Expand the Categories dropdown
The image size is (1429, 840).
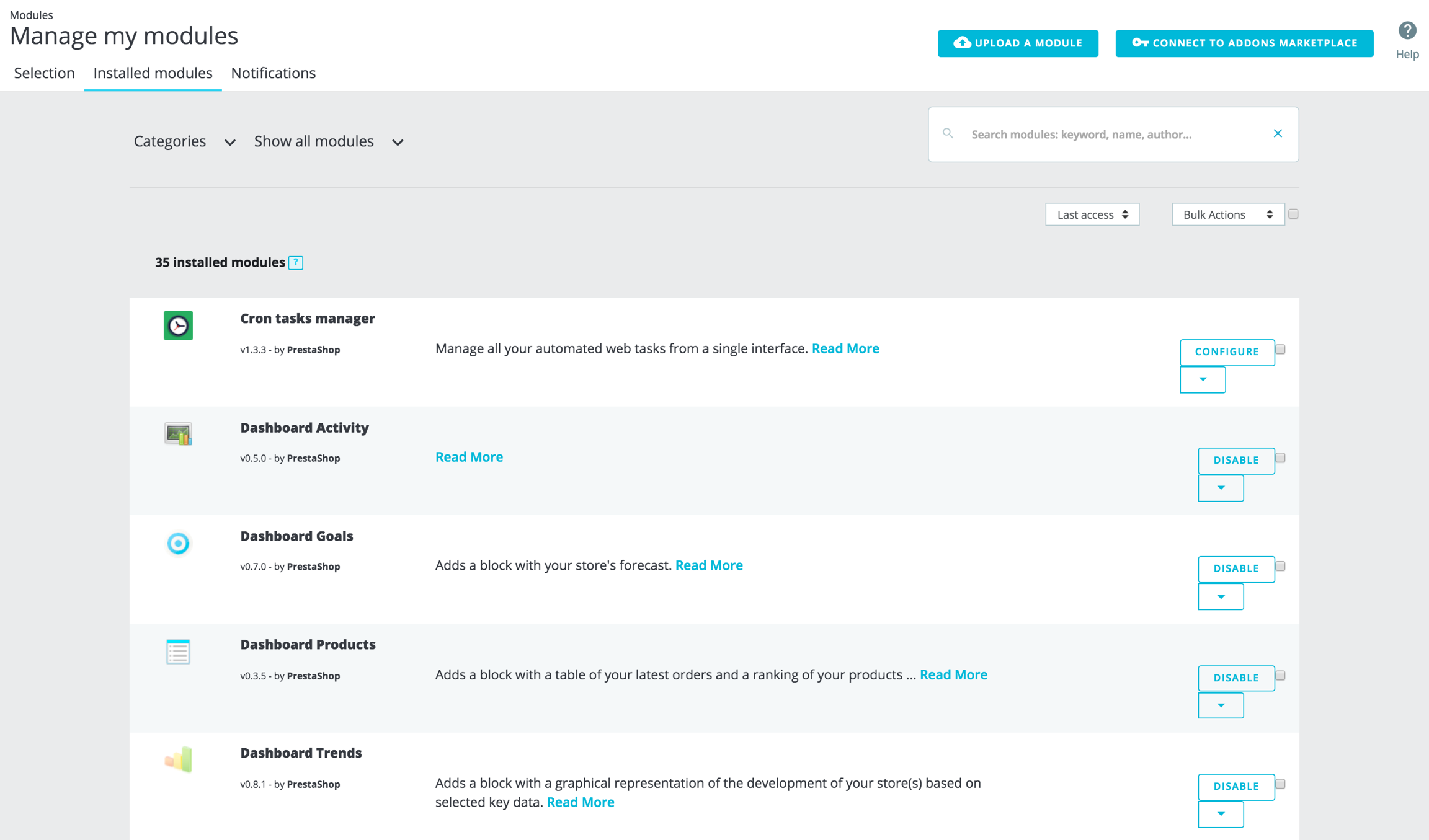184,141
